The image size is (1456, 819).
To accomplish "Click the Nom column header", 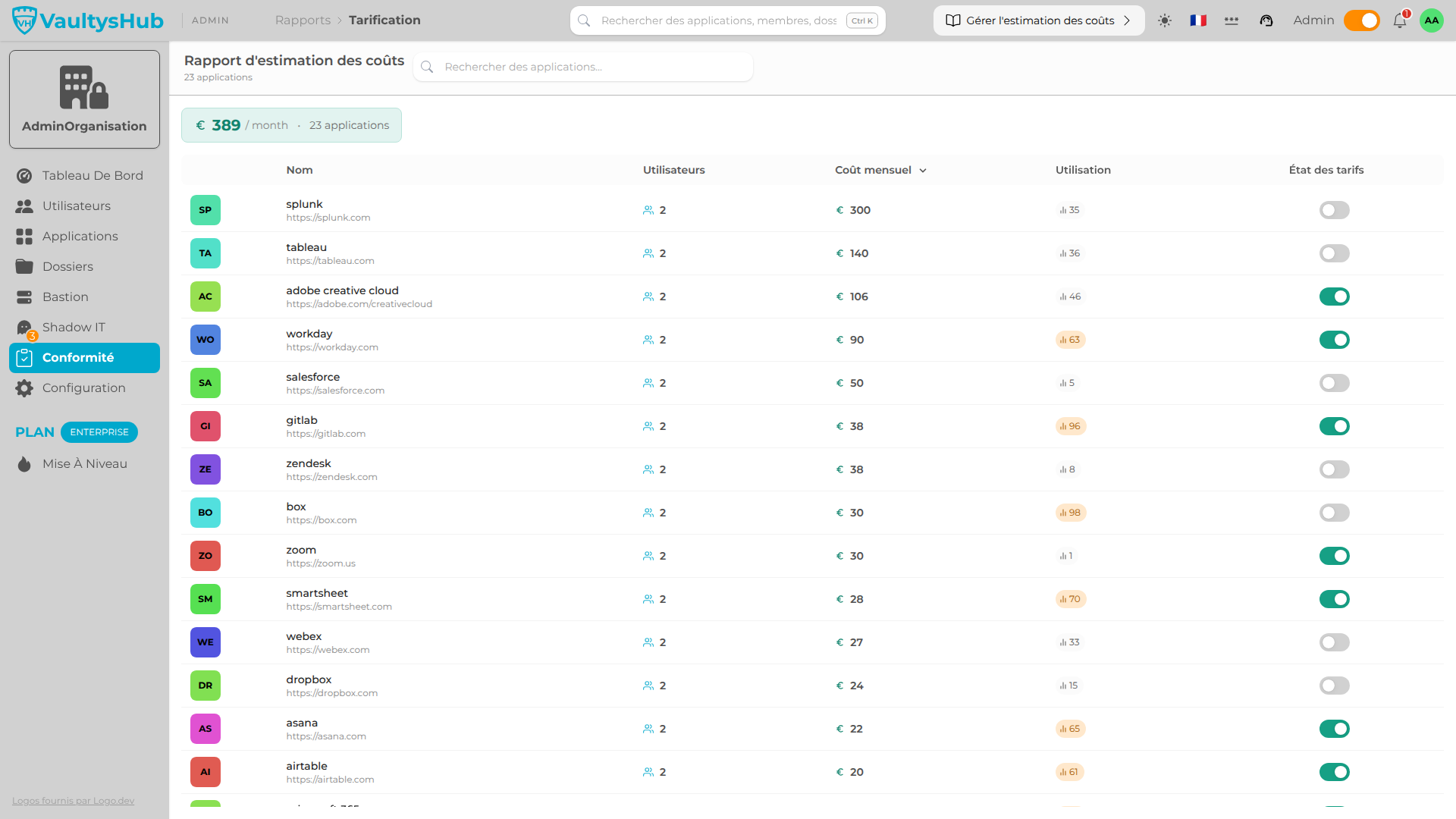I will [x=300, y=170].
